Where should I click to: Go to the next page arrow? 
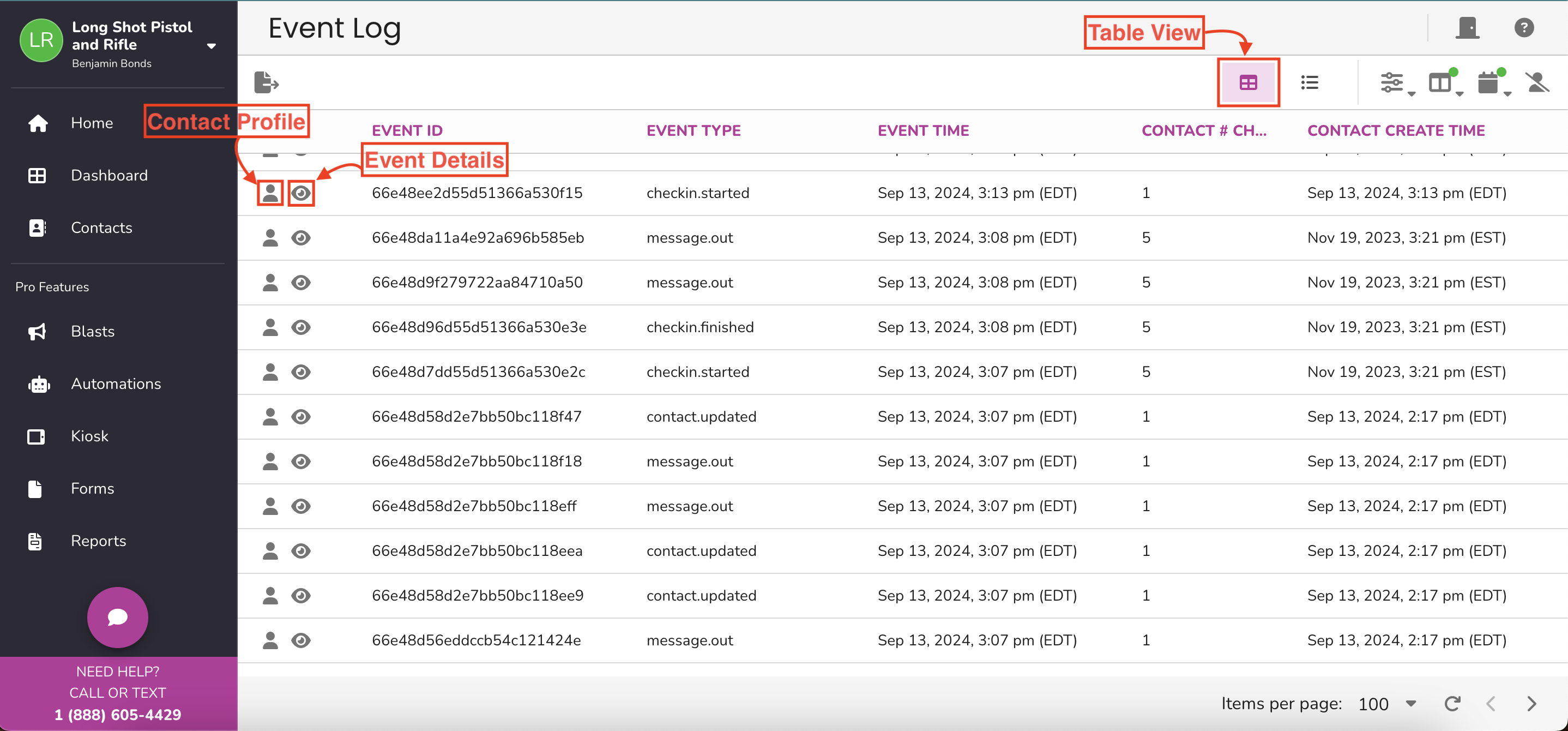[1531, 704]
